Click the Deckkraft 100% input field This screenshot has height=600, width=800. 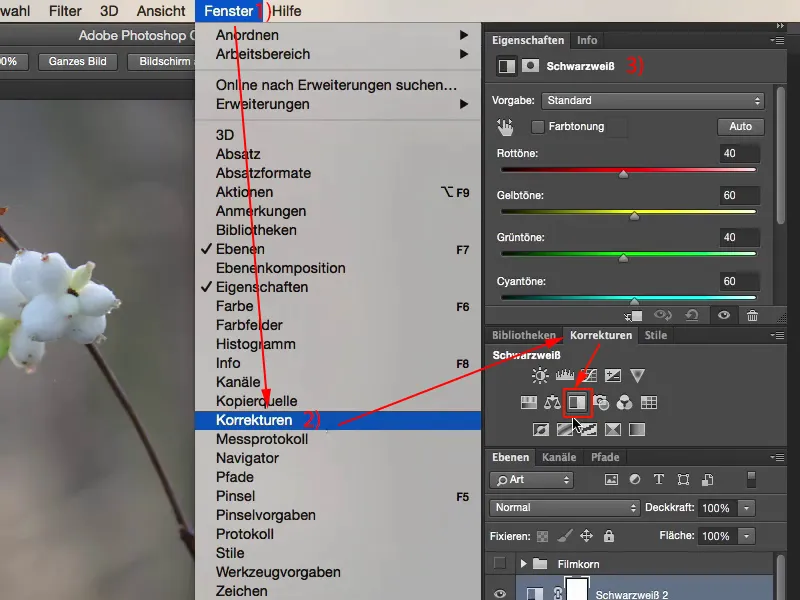click(716, 508)
